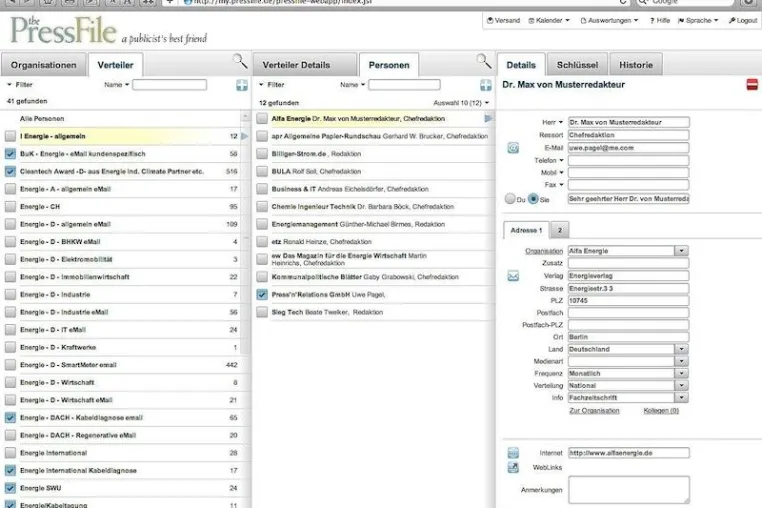Open Name dropdown in Verteiler panel
This screenshot has height=508, width=762.
point(117,85)
